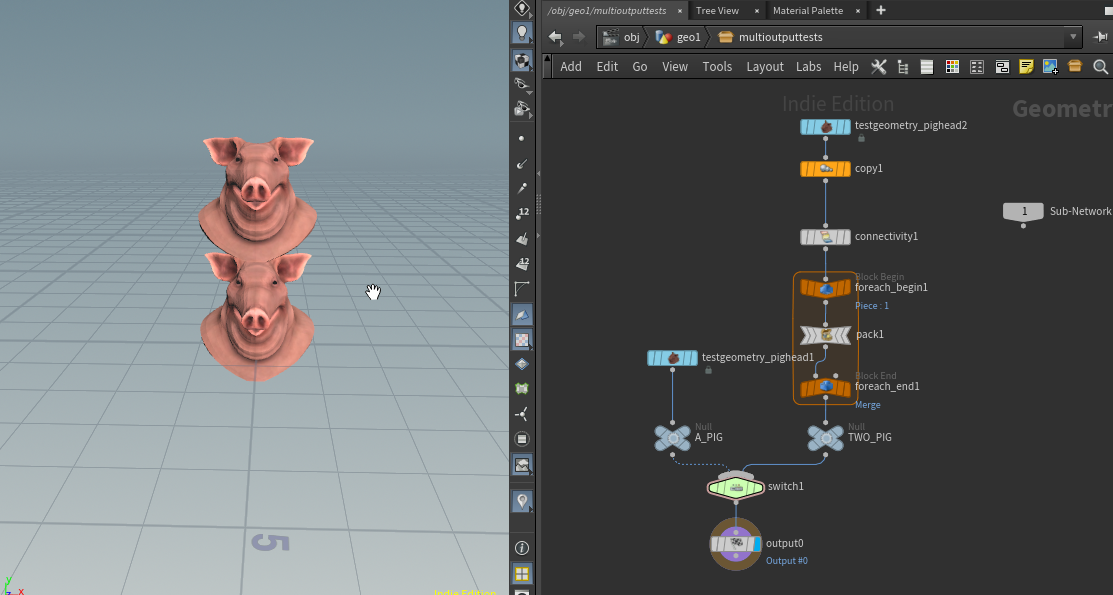Click the background image icon in network toolbar

click(x=1050, y=67)
